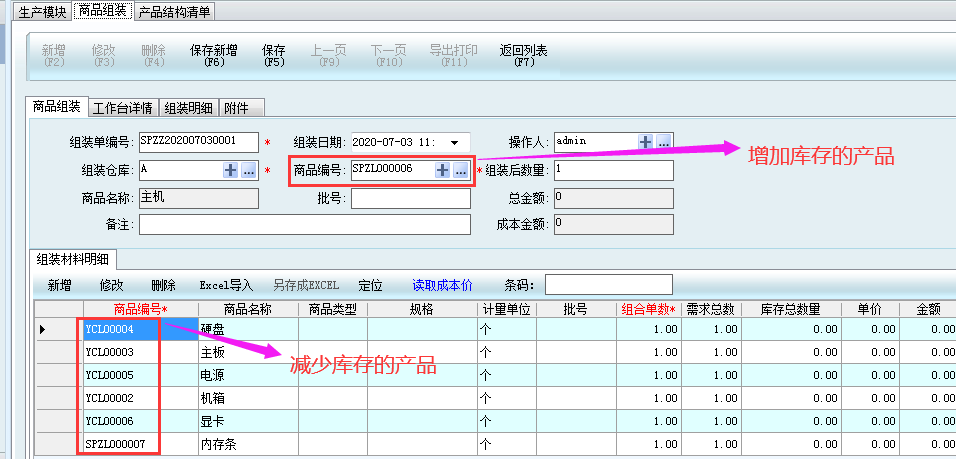
Task: Open the lookup ellipsis next to 商品编号
Action: click(460, 171)
